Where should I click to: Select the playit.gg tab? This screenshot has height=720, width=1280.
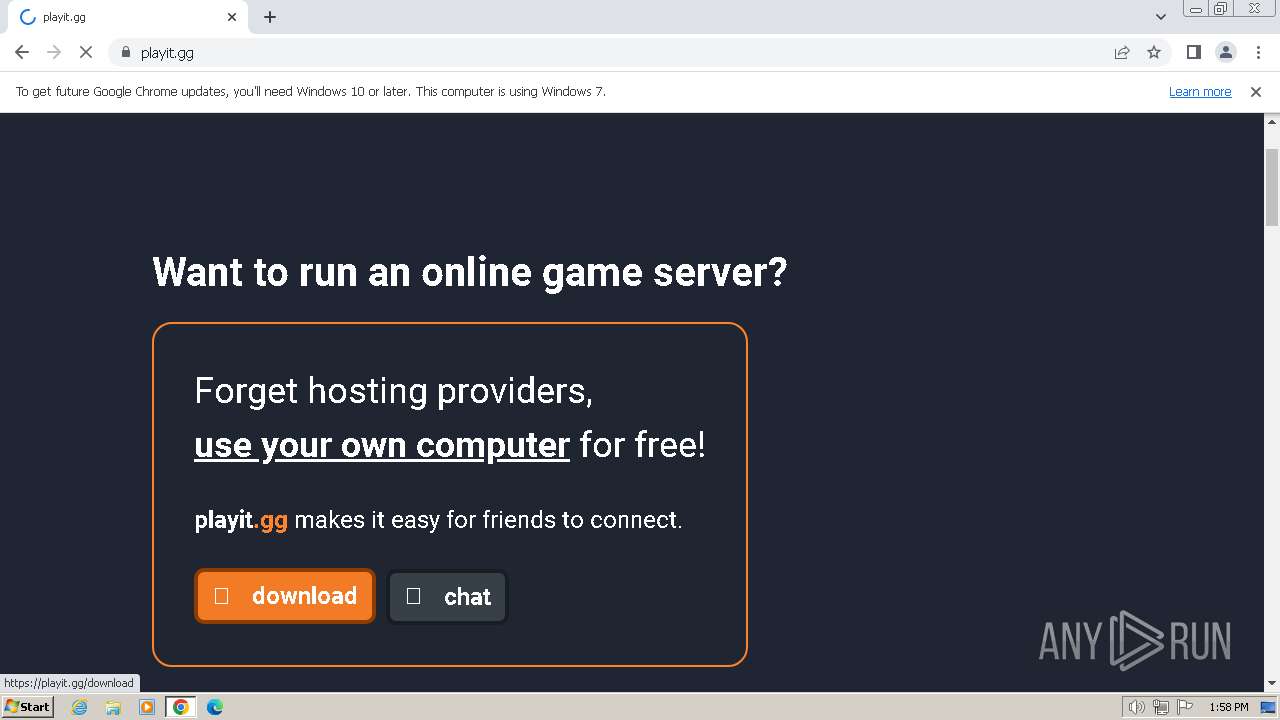(126, 17)
